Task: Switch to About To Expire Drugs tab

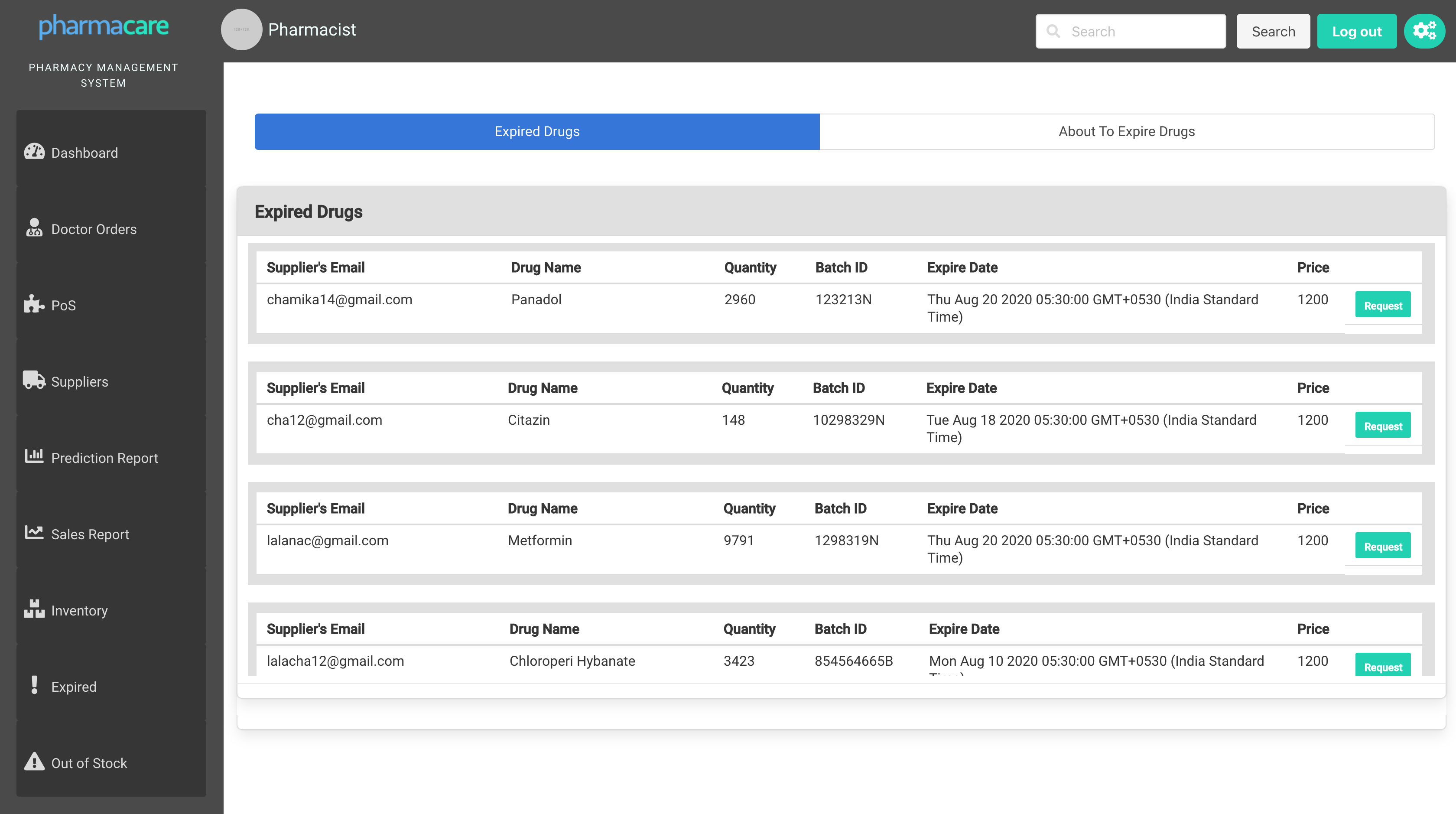Action: pyautogui.click(x=1127, y=132)
